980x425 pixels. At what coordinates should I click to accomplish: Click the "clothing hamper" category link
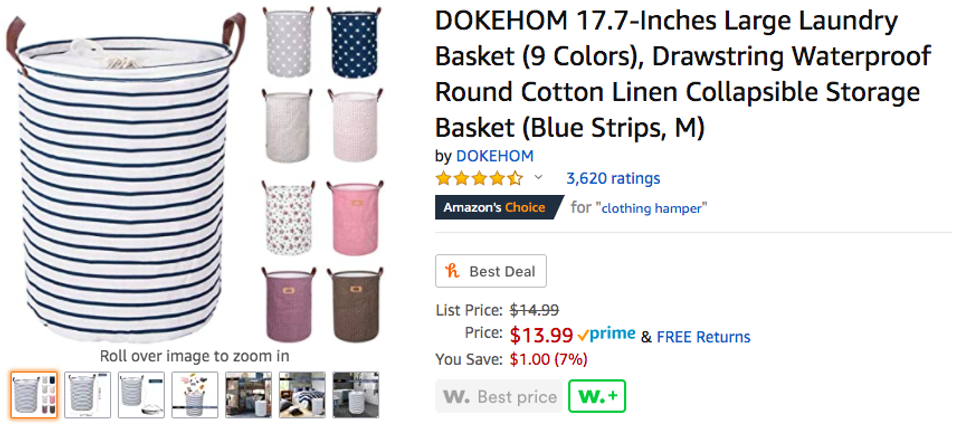click(653, 208)
